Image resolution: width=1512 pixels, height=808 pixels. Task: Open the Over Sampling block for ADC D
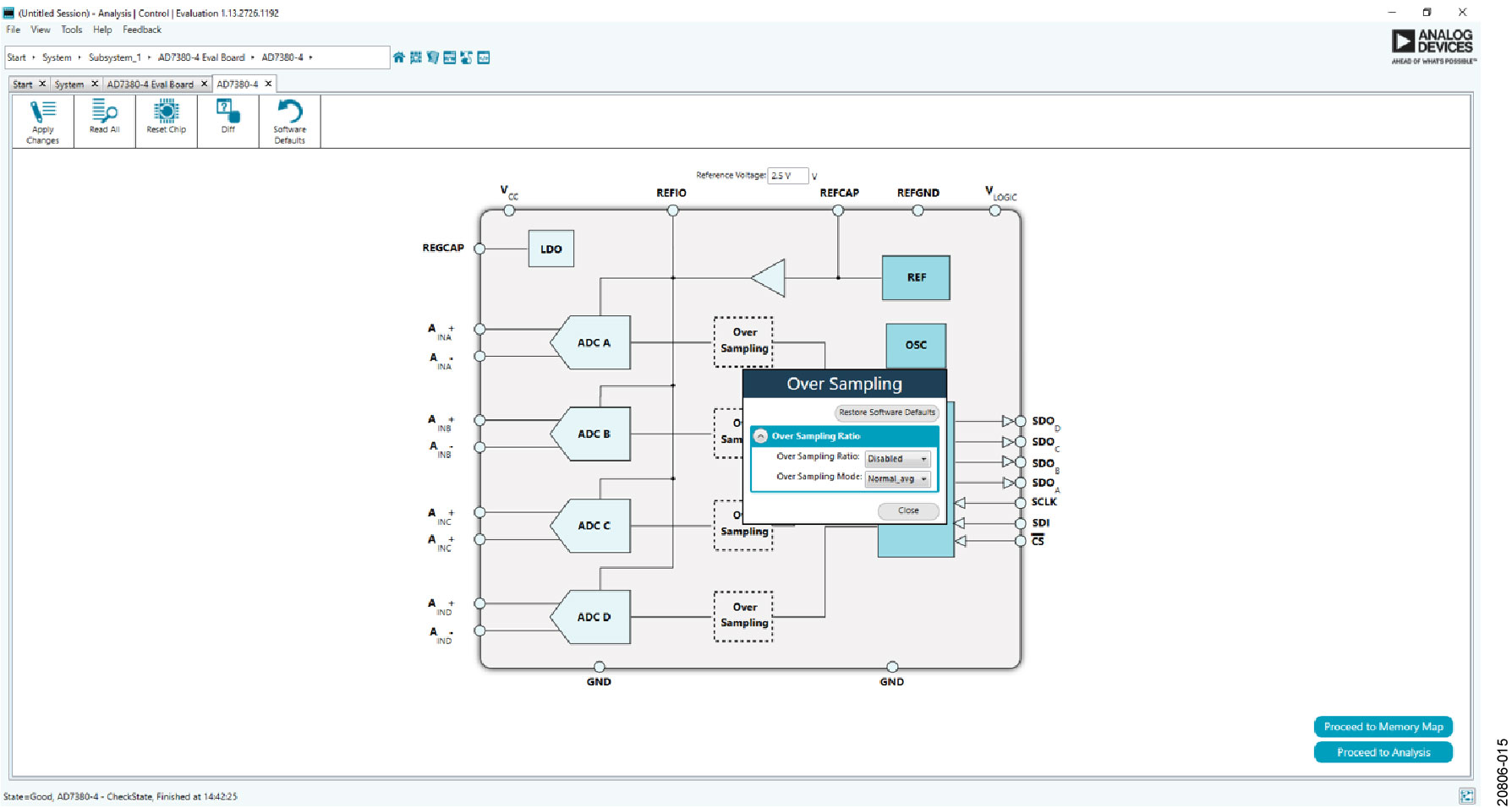click(743, 616)
